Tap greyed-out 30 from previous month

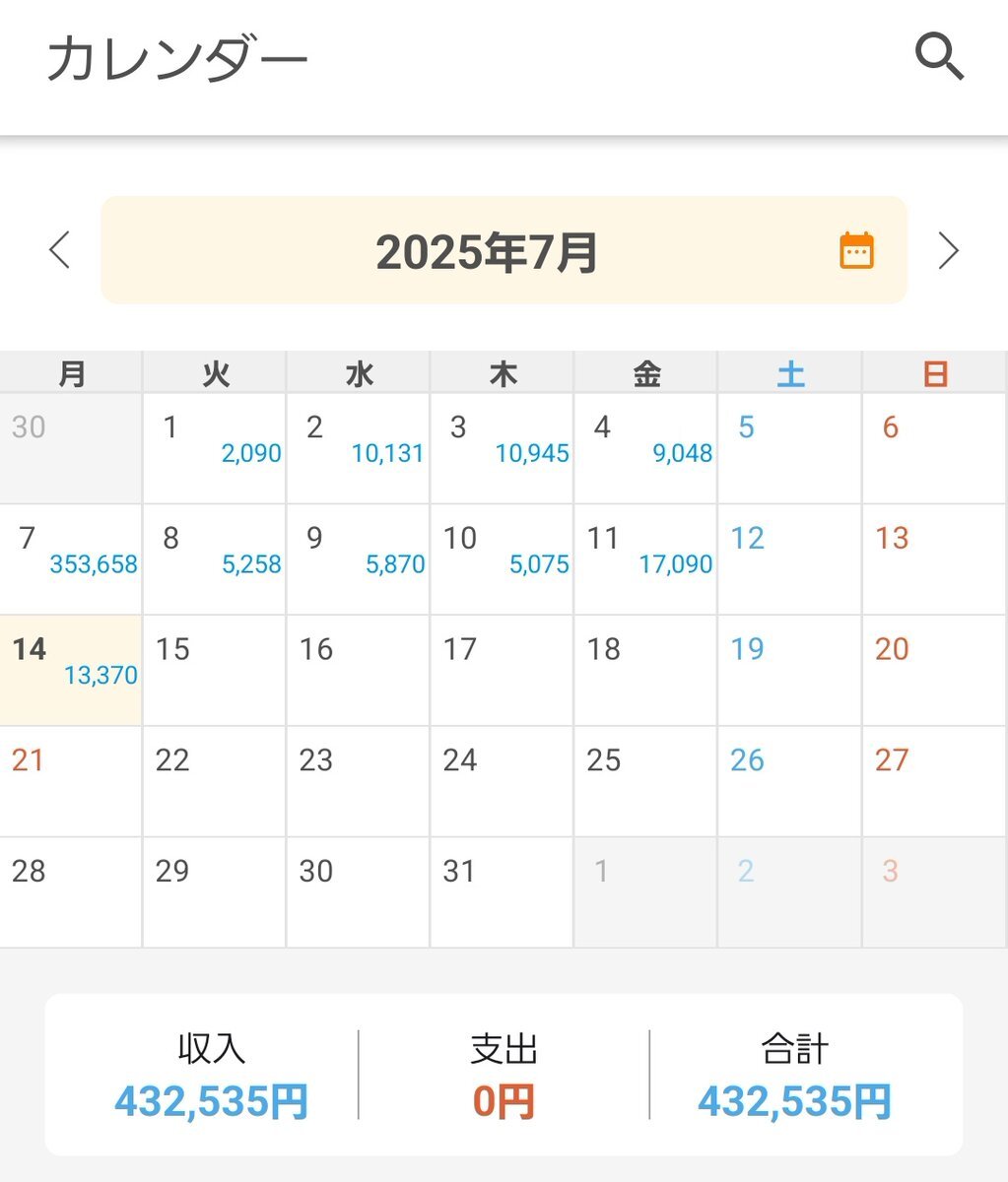71,448
